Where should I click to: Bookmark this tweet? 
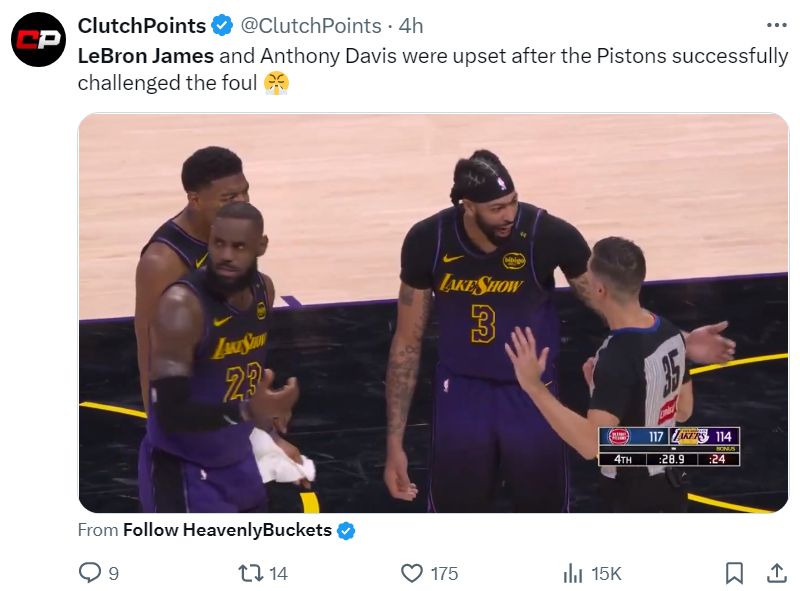pos(734,572)
